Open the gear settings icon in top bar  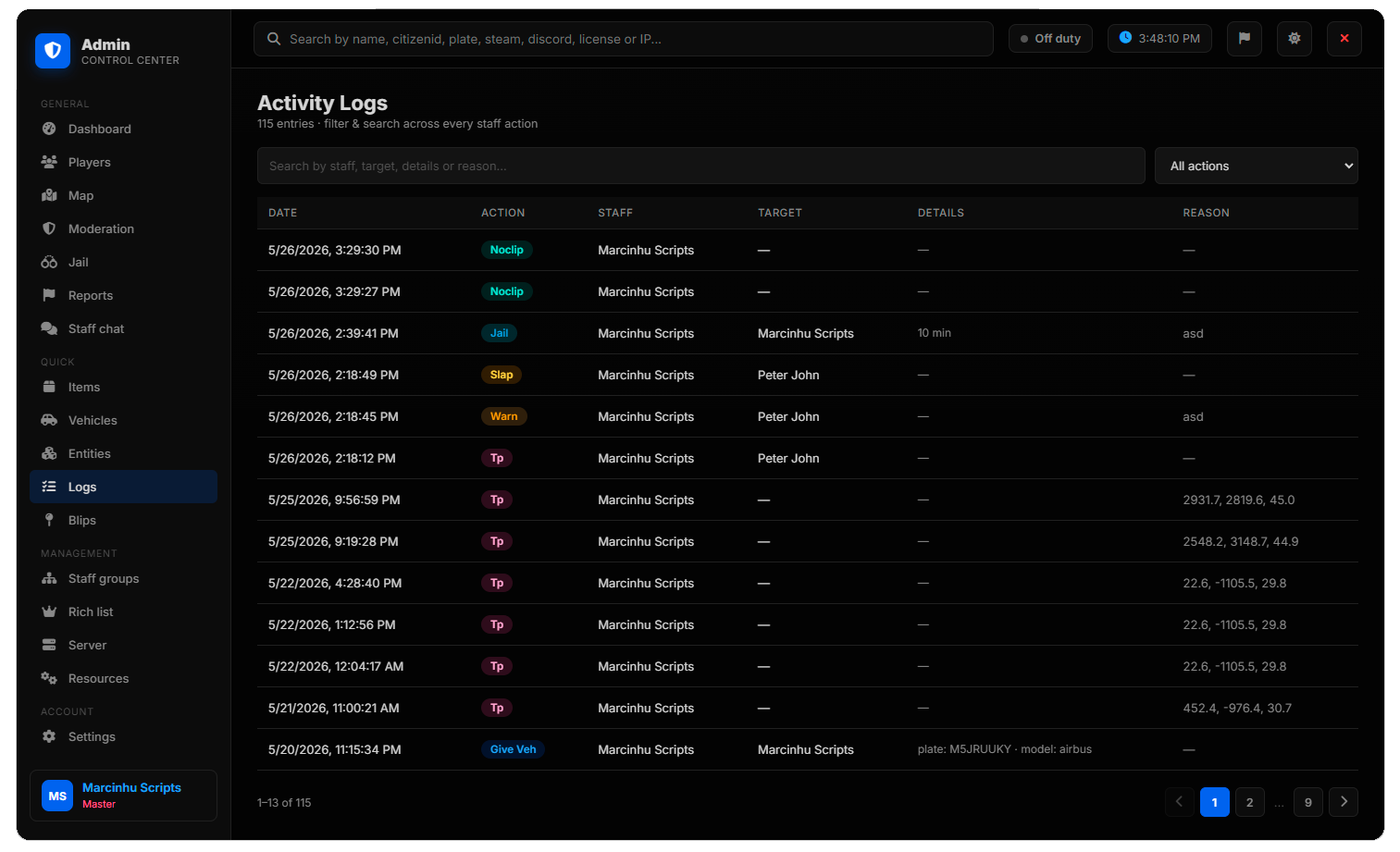click(1294, 39)
